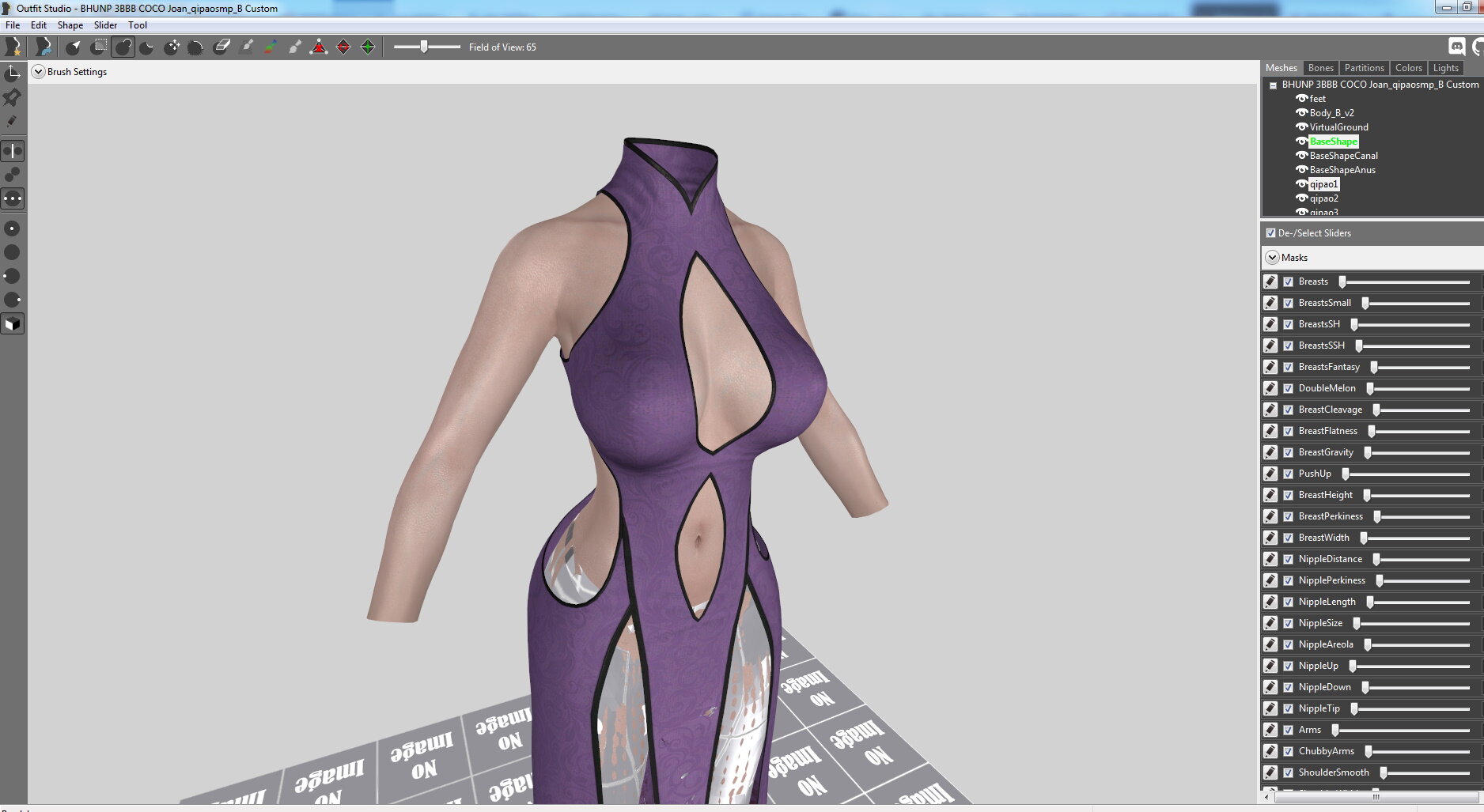Hide the Body_B_v2 mesh via eye icon

(x=1301, y=113)
